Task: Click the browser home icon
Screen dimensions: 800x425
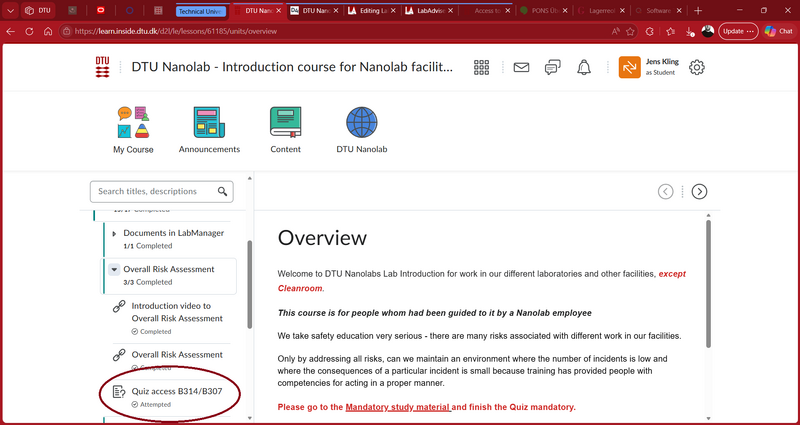Action: (48, 31)
